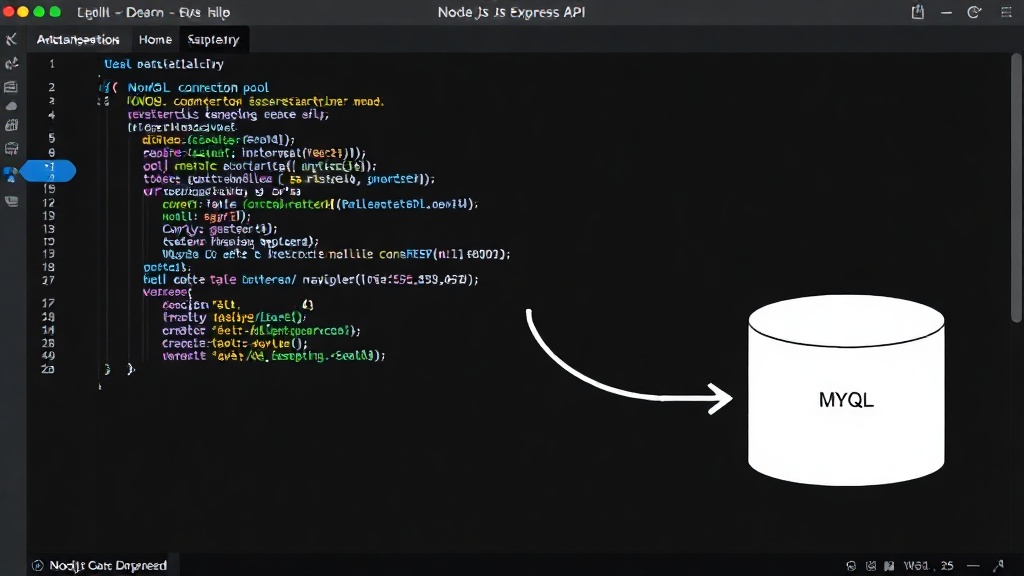
Task: Click the 'connecton pool' comment on line 2
Action: (x=223, y=88)
